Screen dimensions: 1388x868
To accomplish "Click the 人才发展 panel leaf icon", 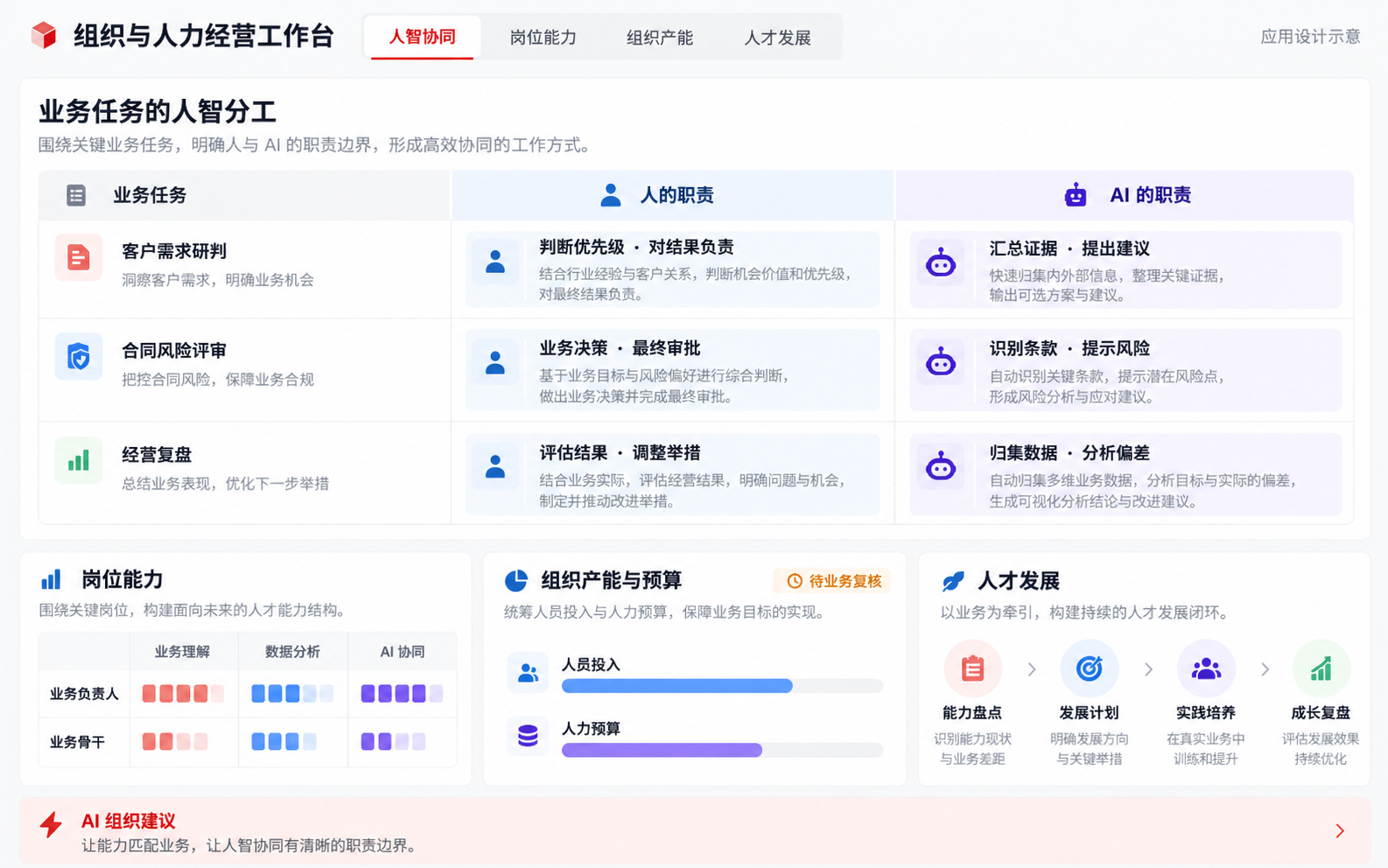I will [x=952, y=581].
